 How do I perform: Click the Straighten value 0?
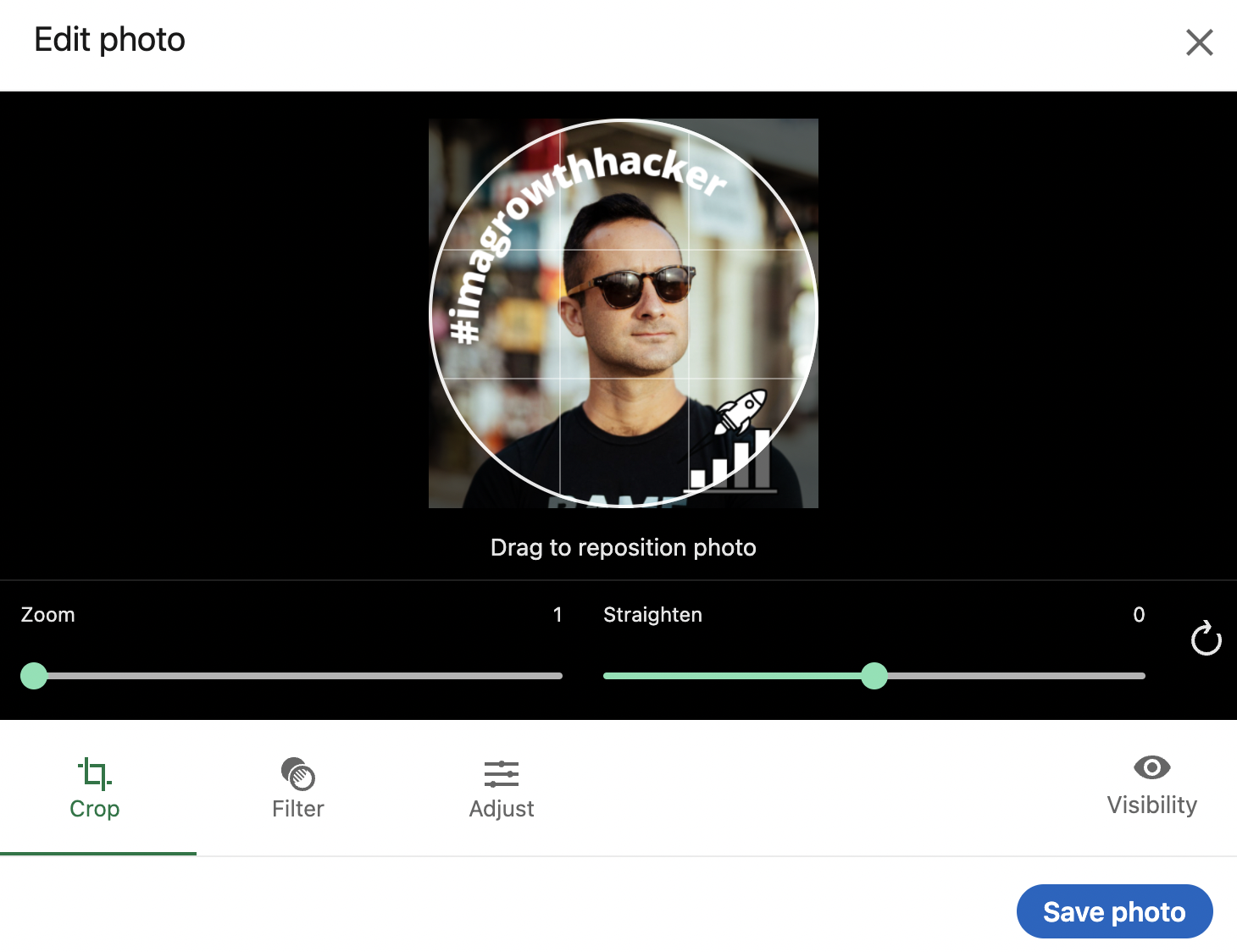pyautogui.click(x=1139, y=615)
